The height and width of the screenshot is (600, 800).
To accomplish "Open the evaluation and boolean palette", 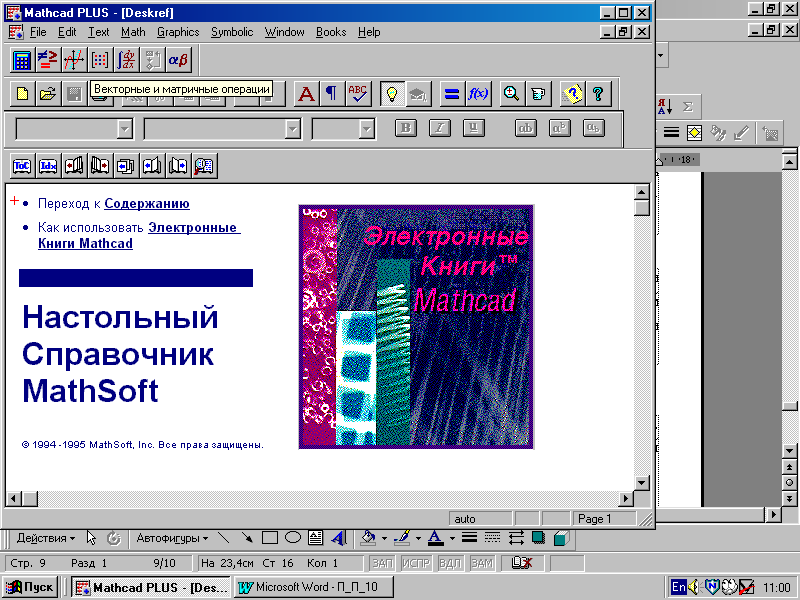I will click(48, 60).
